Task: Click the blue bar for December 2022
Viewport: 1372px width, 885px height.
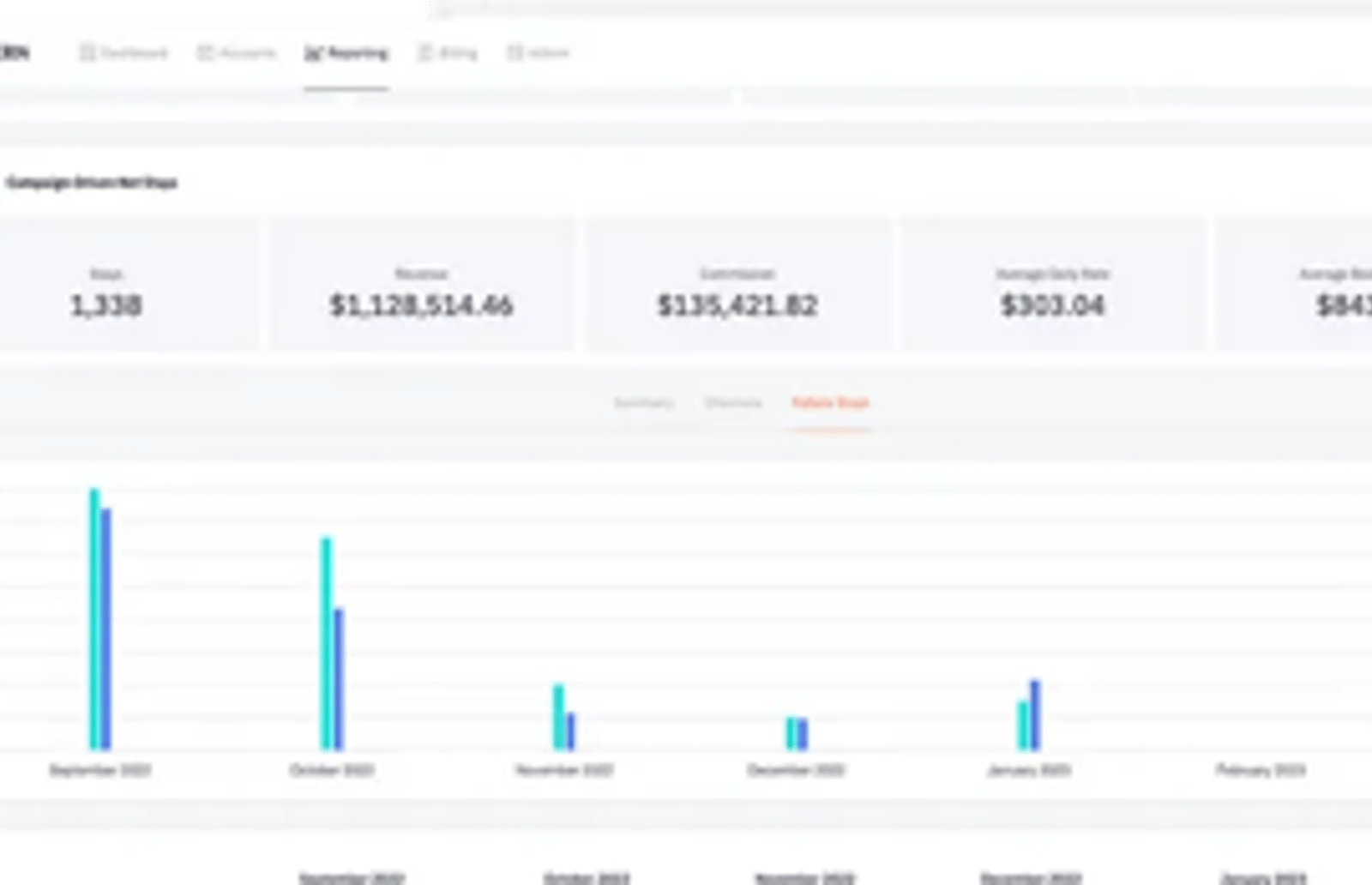Action: 803,735
